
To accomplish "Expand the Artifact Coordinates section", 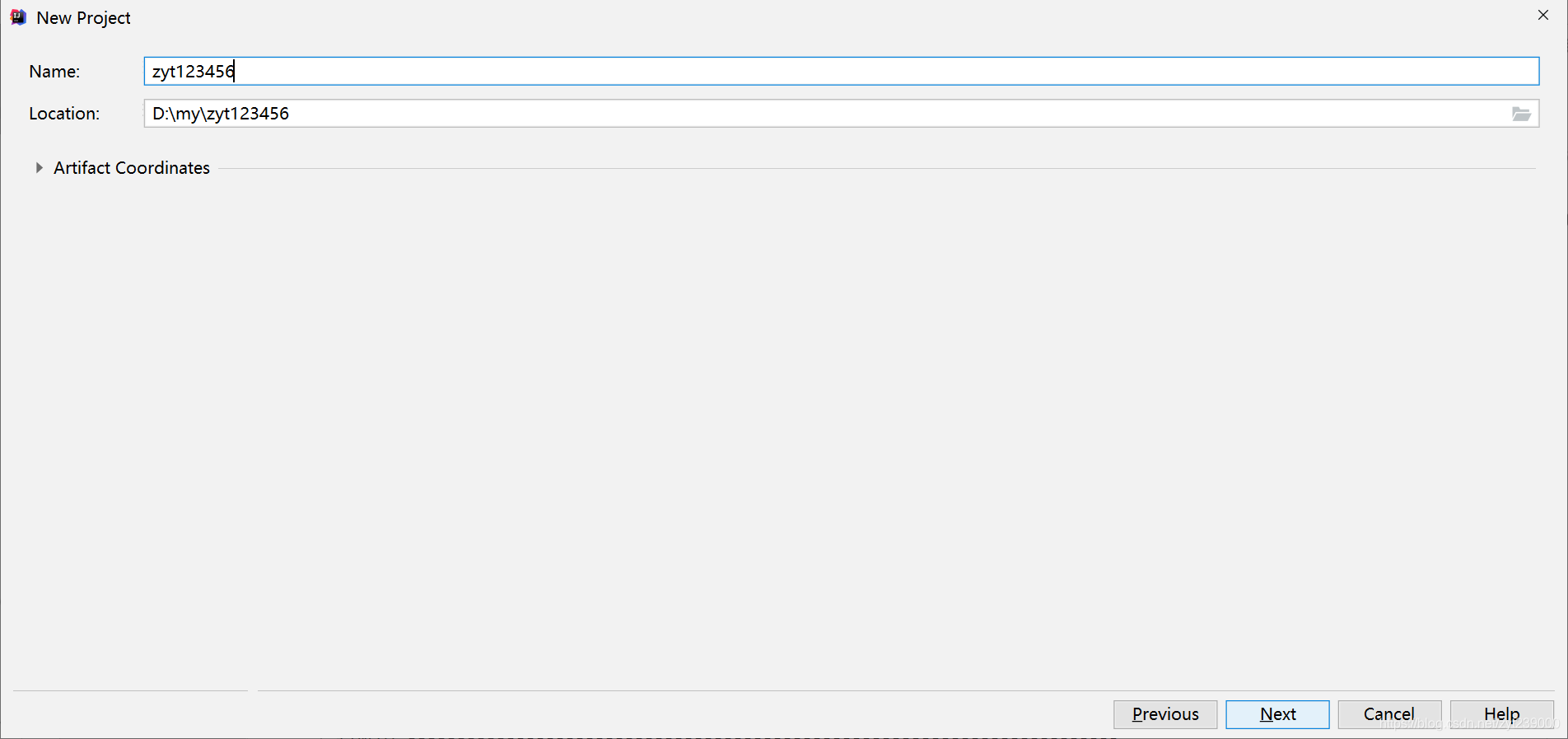I will (x=39, y=168).
